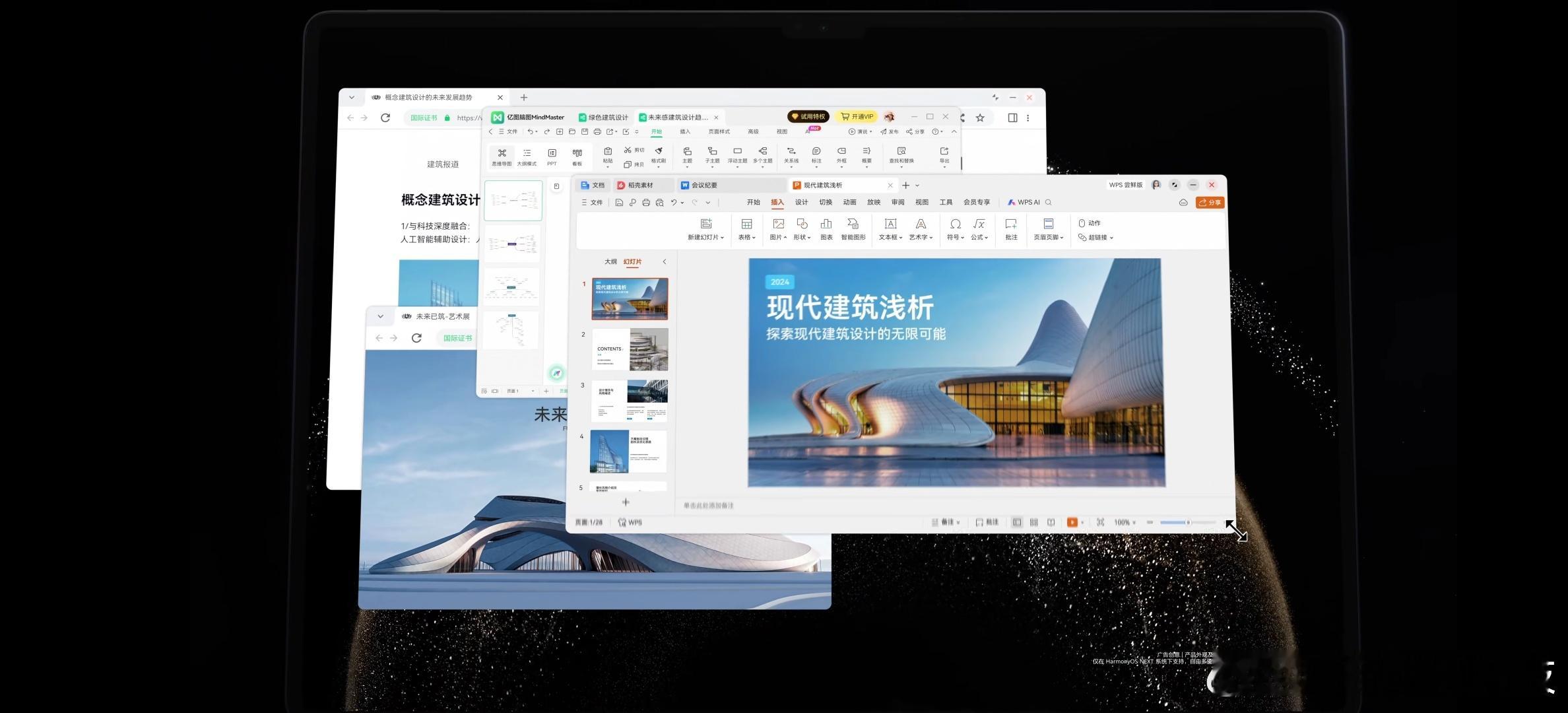
Task: Open the 100% zoom level dropdown
Action: point(1125,522)
